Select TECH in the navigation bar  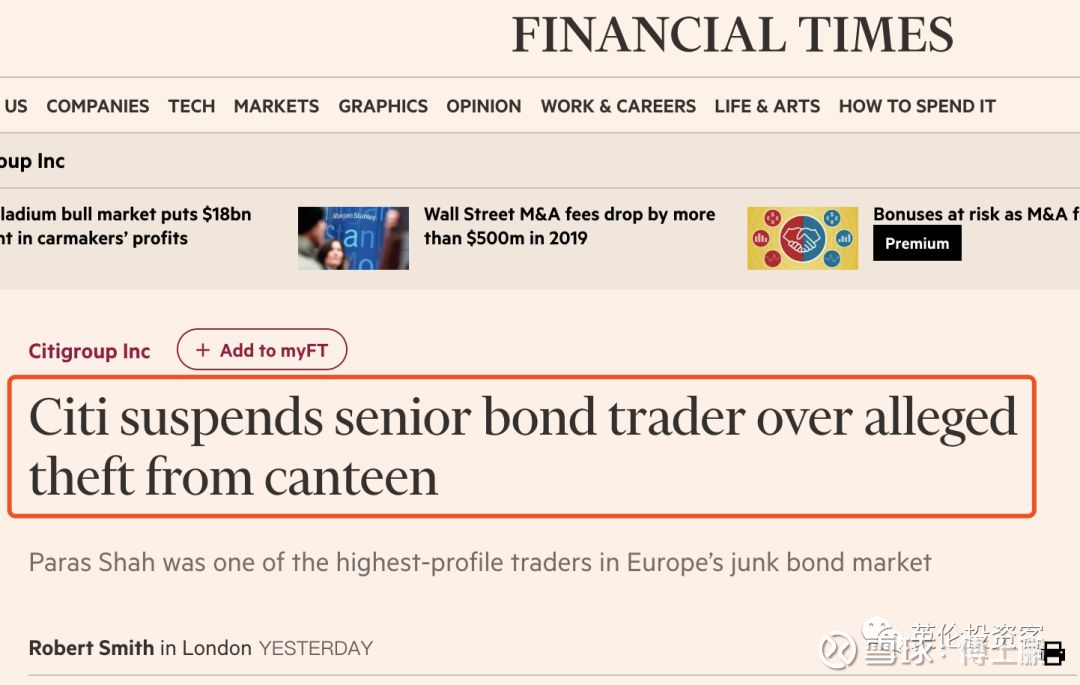(x=191, y=106)
